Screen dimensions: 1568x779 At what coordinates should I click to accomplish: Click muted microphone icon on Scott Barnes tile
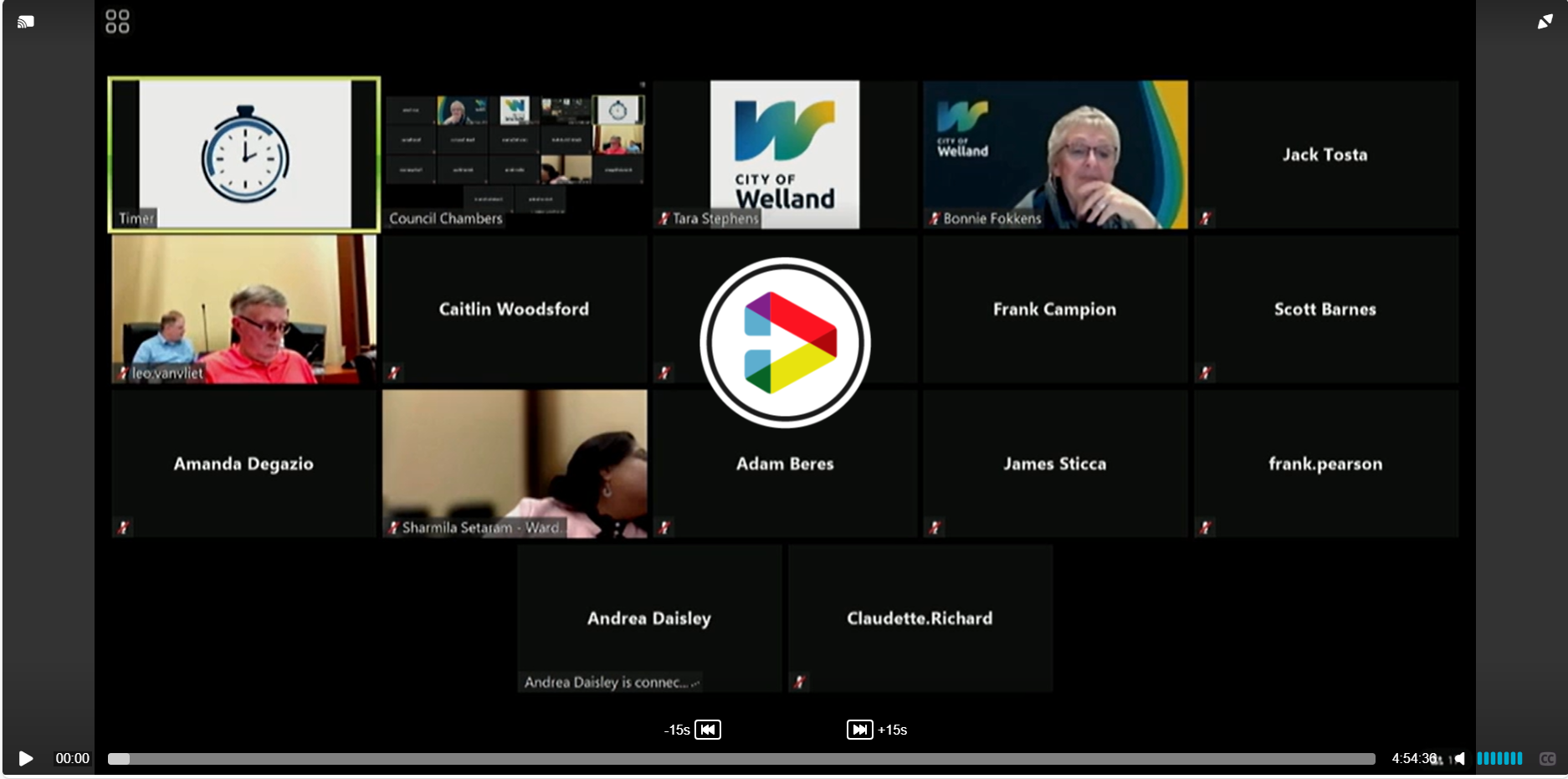[x=1205, y=373]
